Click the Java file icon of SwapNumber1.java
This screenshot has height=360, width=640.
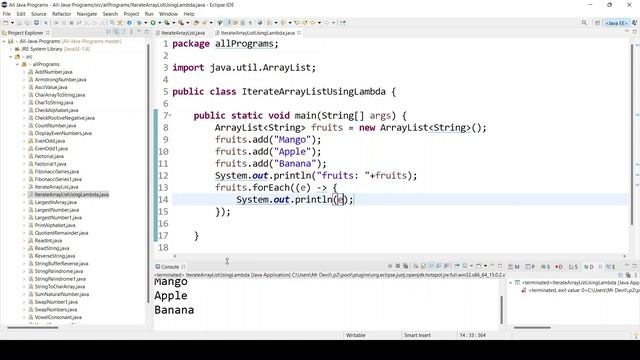click(31, 302)
